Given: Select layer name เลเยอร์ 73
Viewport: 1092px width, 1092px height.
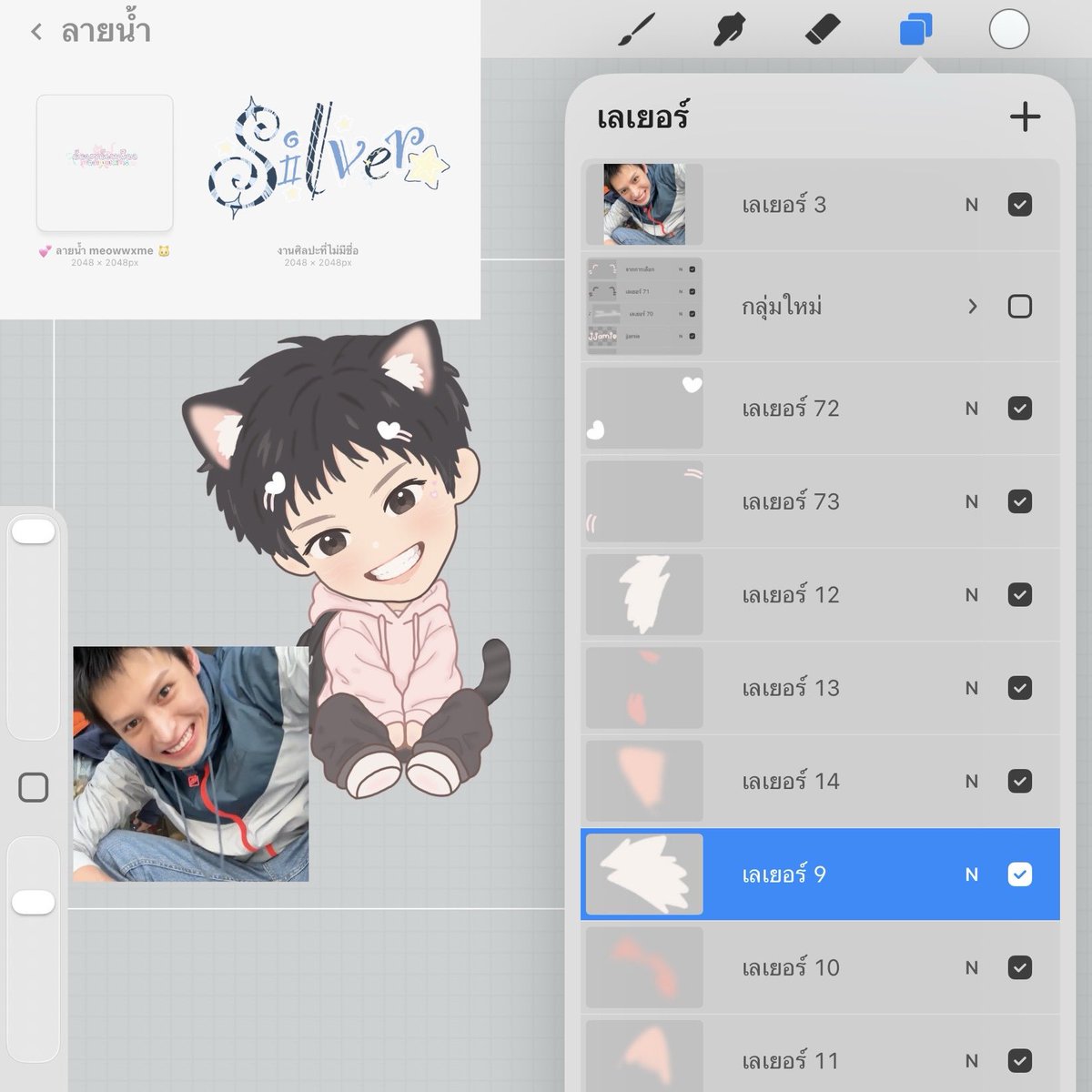Looking at the screenshot, I should point(790,501).
